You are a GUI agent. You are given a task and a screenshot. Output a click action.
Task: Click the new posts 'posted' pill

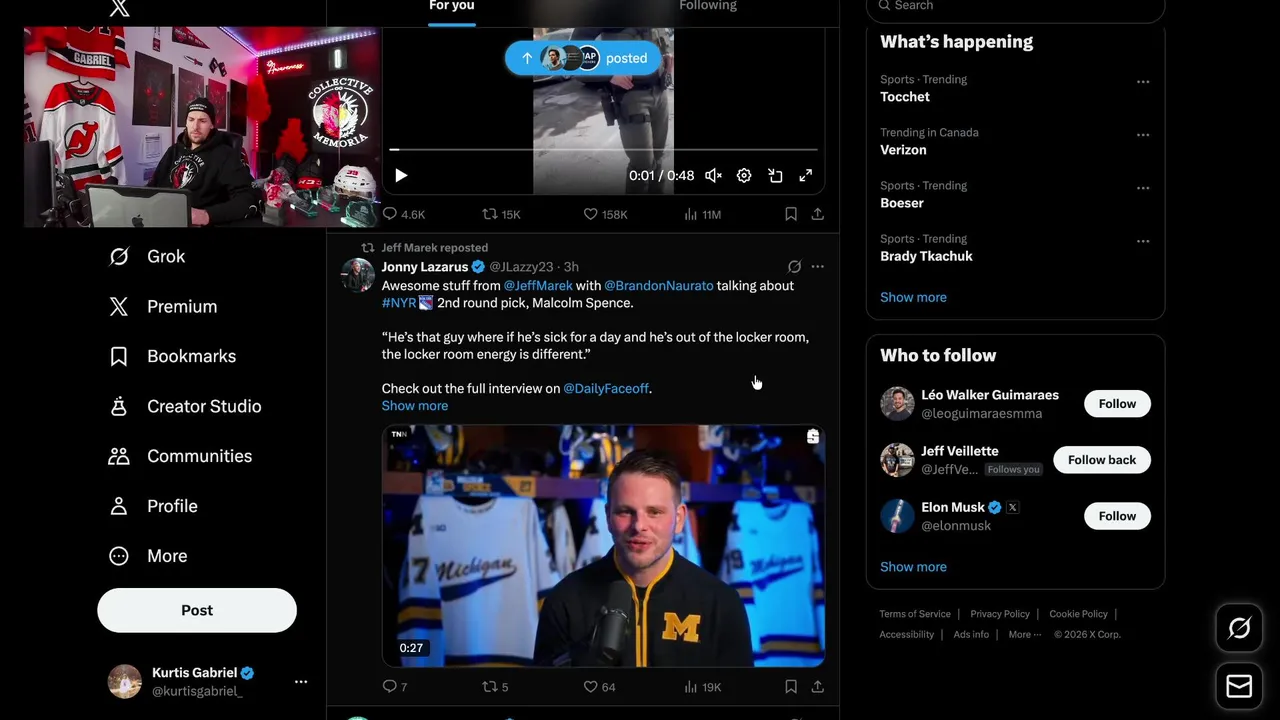(583, 58)
